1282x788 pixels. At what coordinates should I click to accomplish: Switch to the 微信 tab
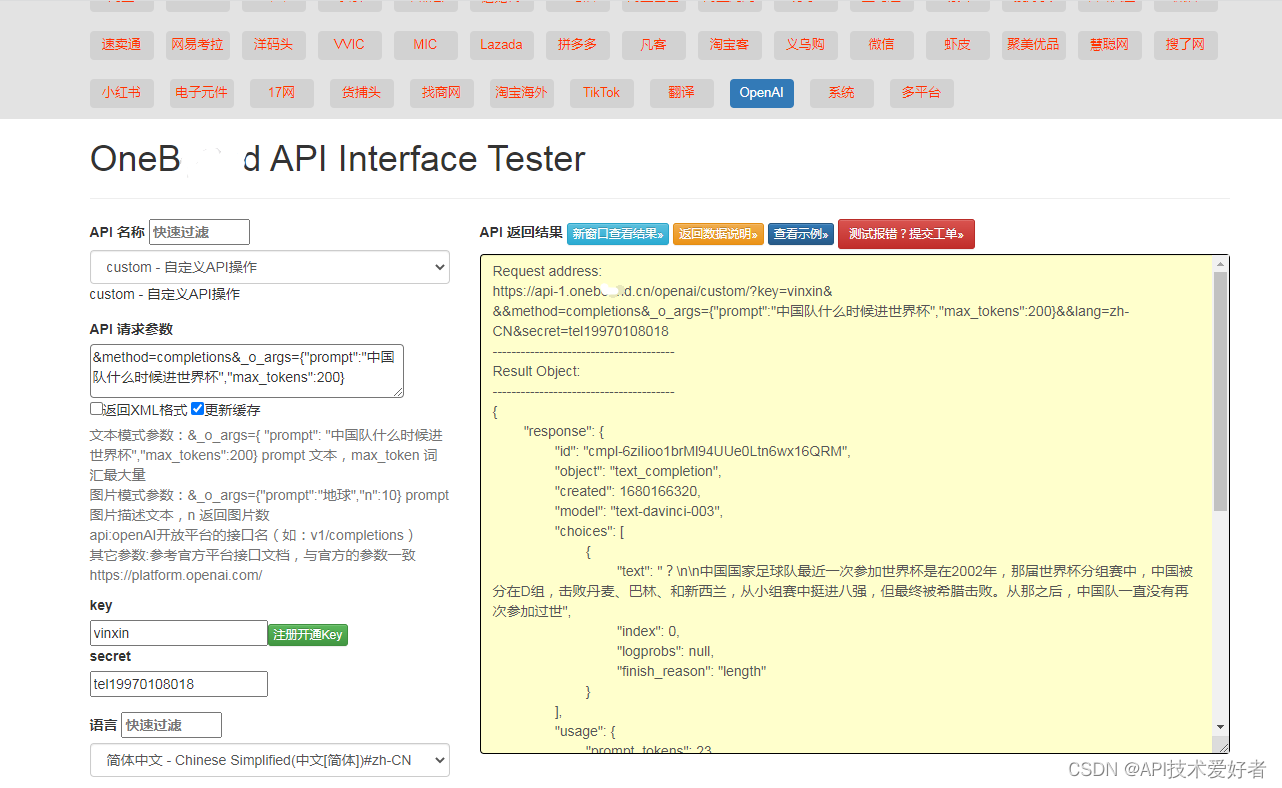pos(881,45)
